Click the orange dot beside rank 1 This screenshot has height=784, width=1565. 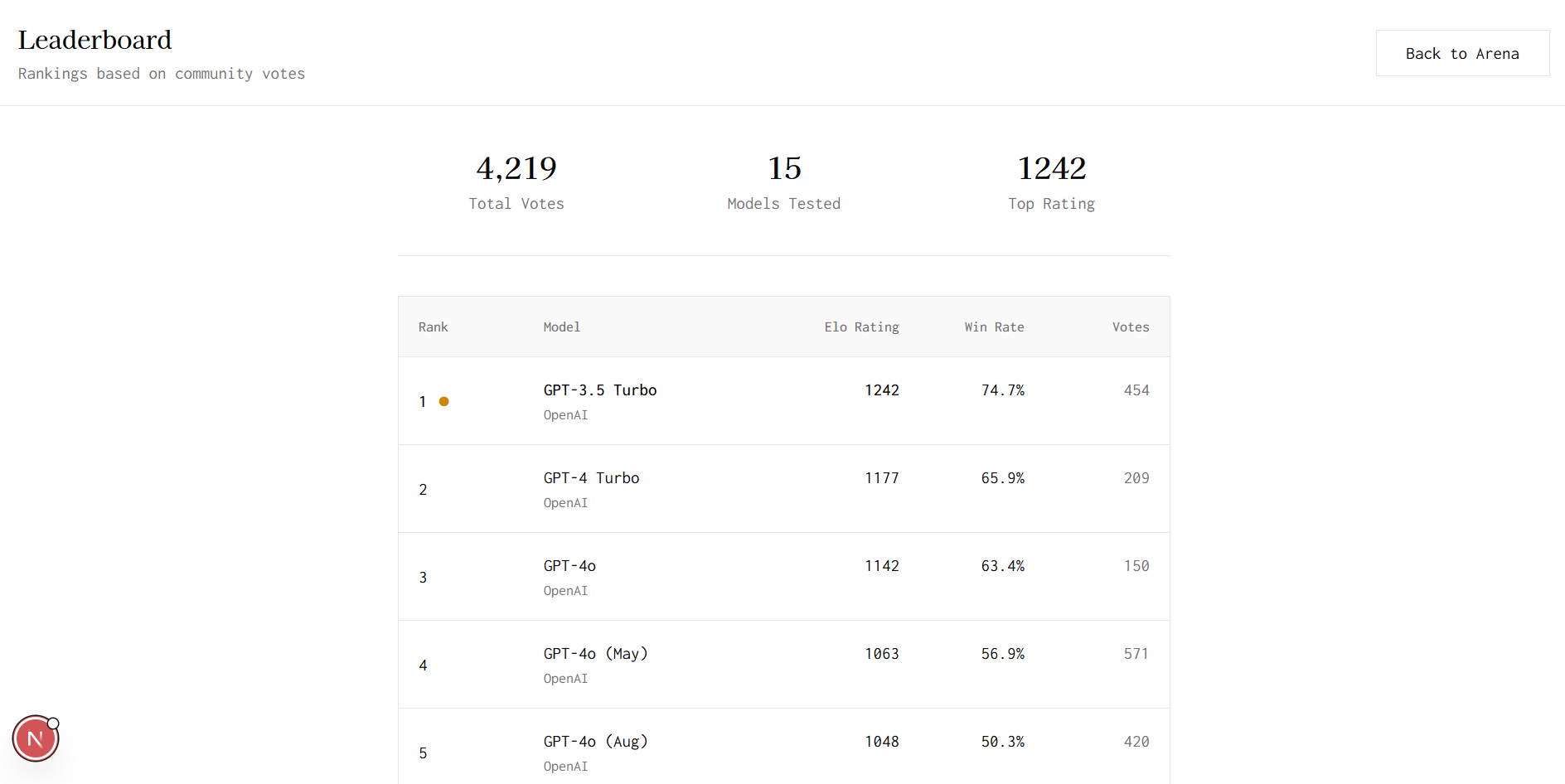pos(444,401)
